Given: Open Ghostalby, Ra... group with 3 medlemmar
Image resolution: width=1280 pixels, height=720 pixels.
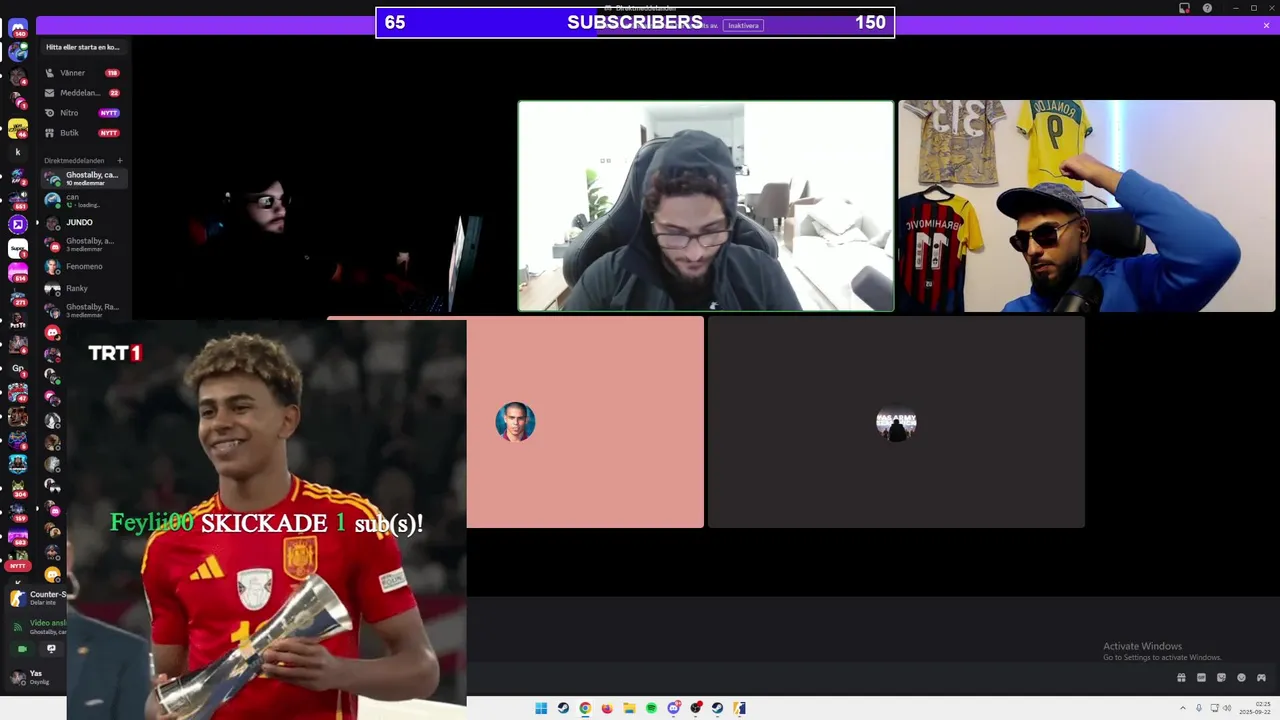Looking at the screenshot, I should point(84,310).
